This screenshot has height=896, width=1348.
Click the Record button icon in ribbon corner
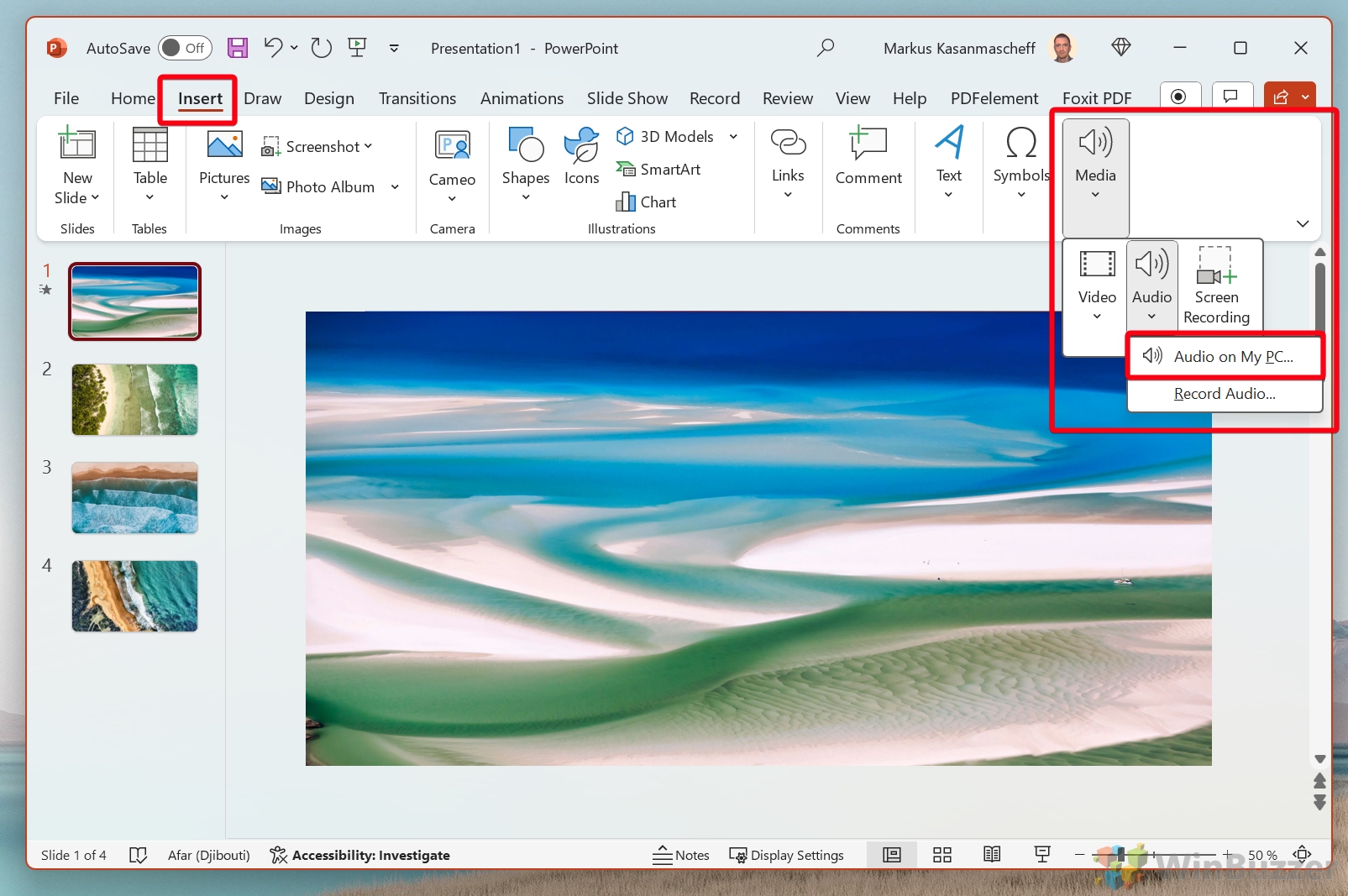coord(1179,97)
